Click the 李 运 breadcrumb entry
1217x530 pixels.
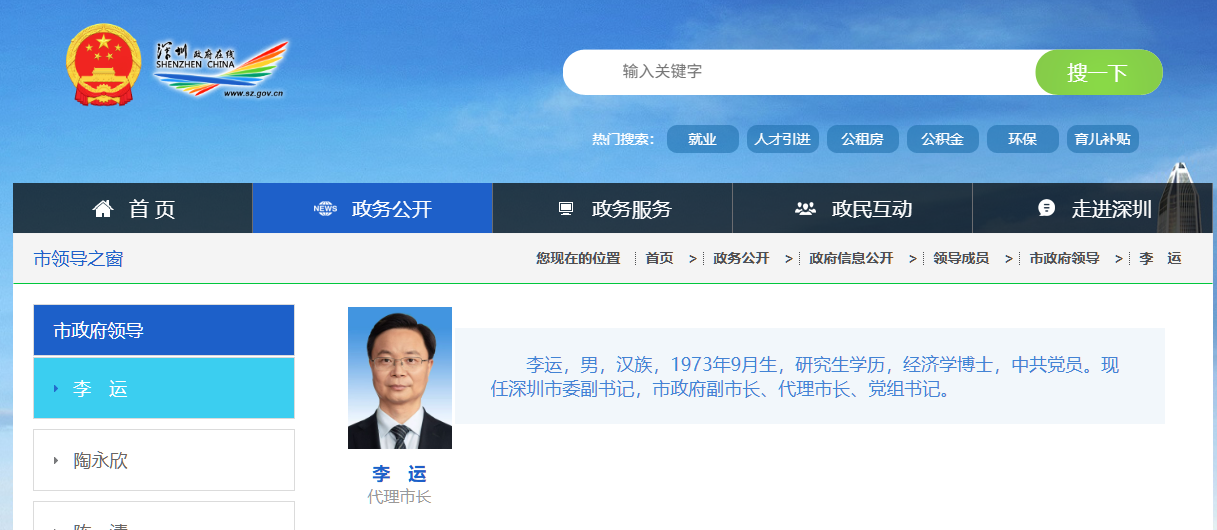[x=1160, y=258]
